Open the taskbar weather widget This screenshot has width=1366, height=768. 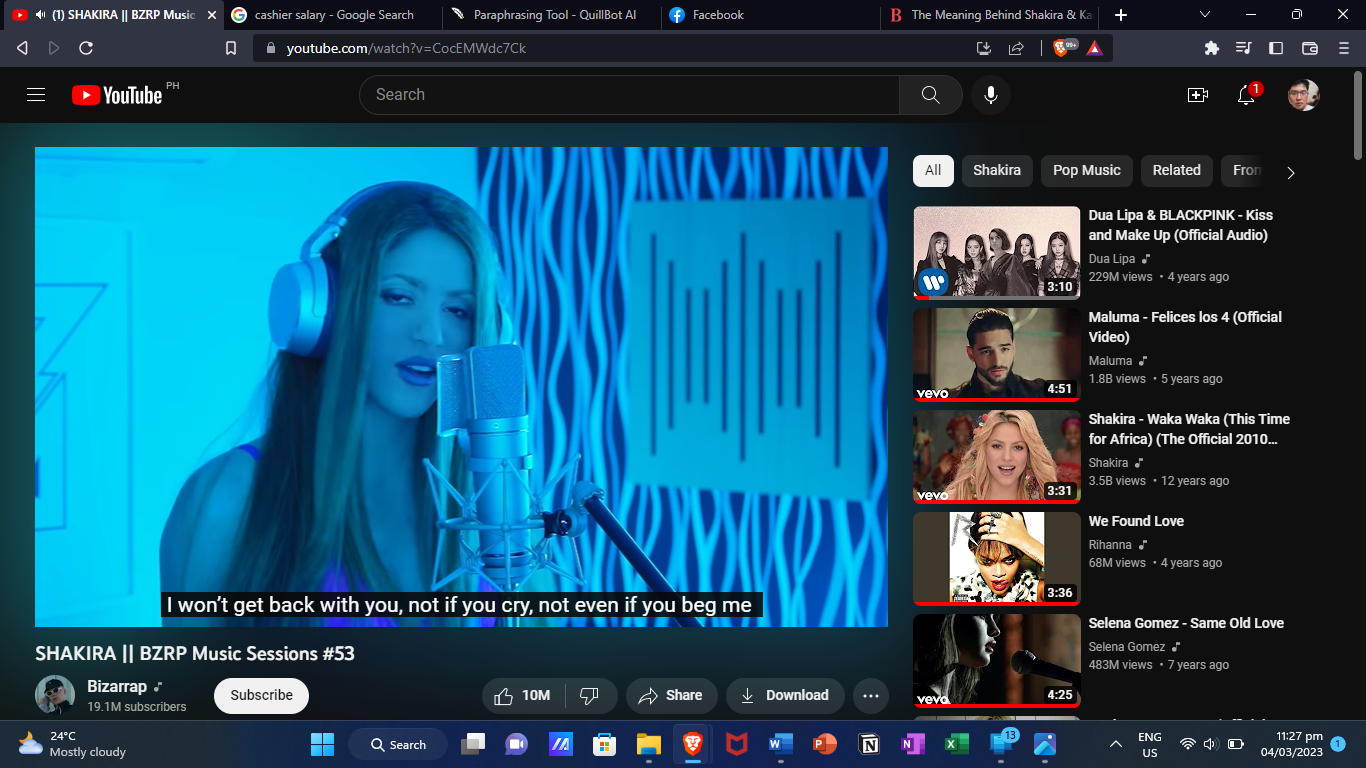tap(72, 744)
